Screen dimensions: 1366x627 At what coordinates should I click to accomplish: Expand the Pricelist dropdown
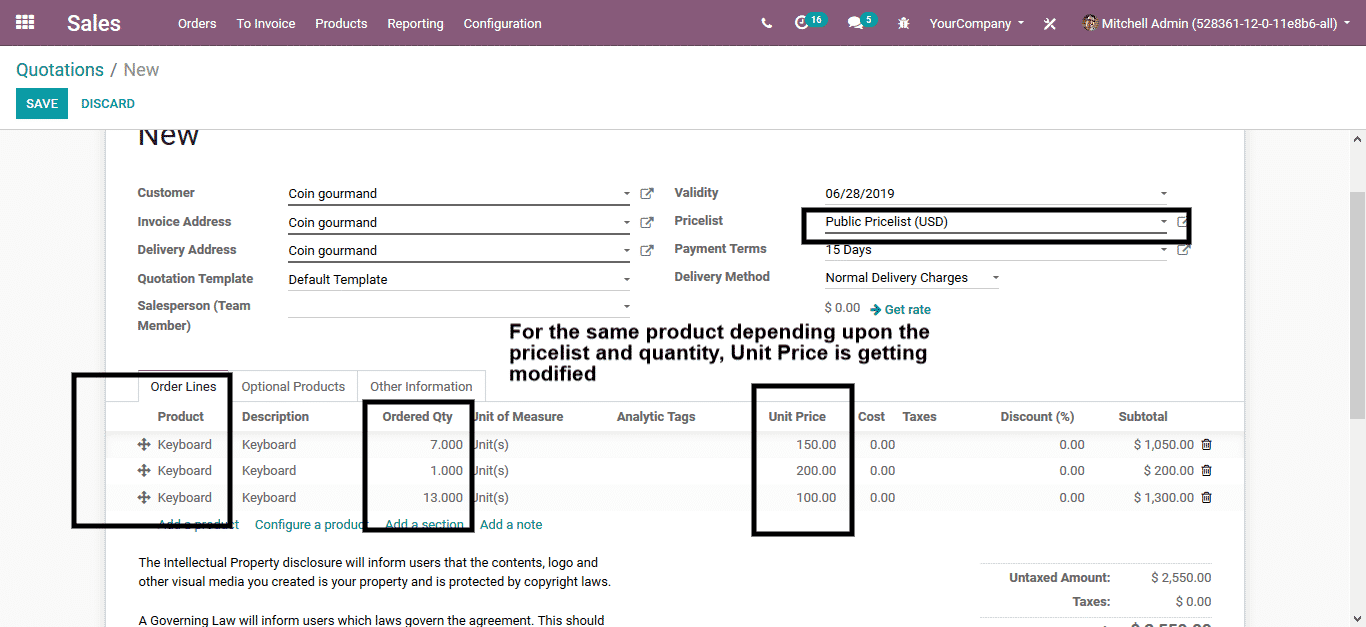pos(1163,222)
